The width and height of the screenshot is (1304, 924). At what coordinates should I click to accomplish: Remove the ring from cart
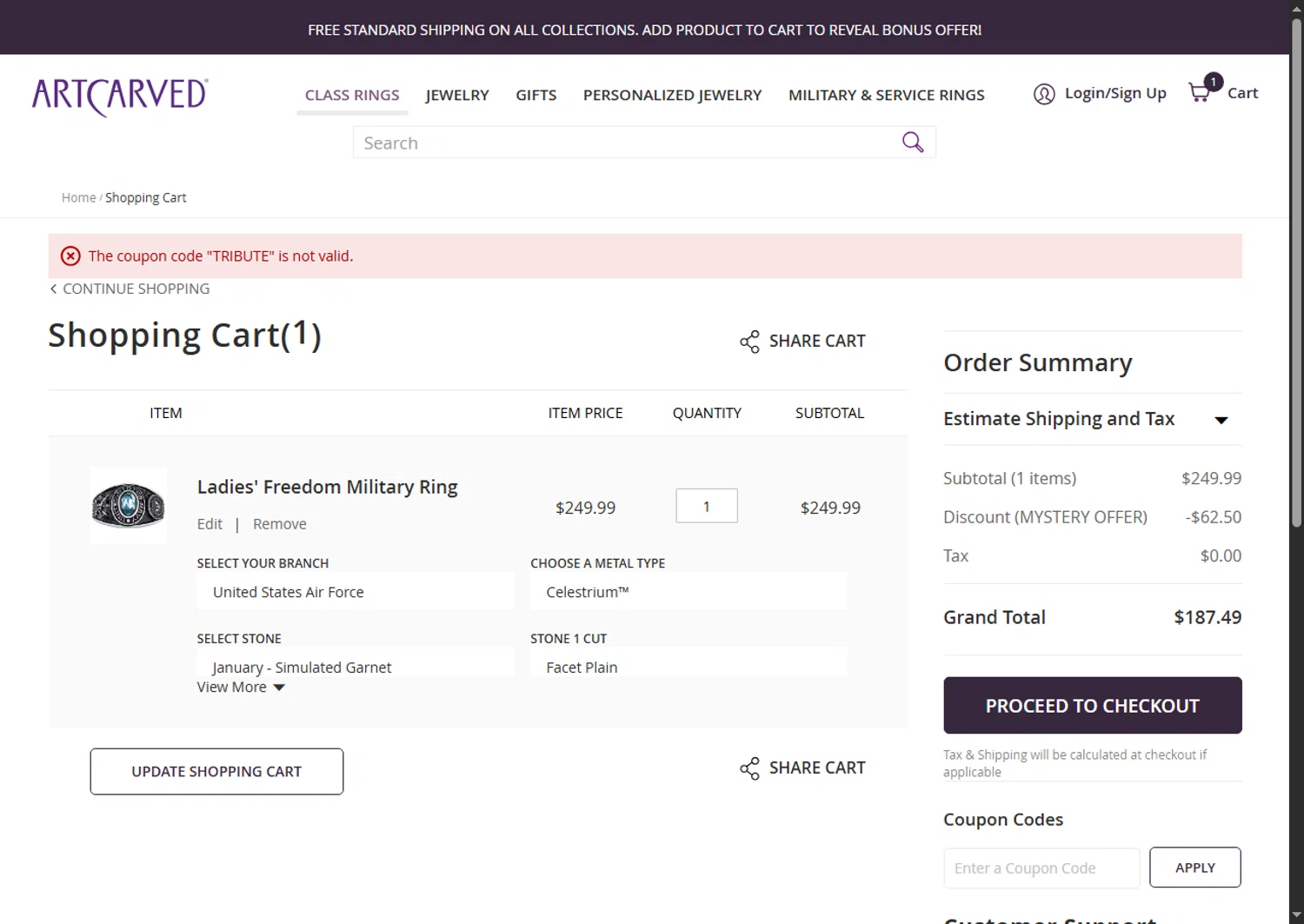tap(279, 524)
